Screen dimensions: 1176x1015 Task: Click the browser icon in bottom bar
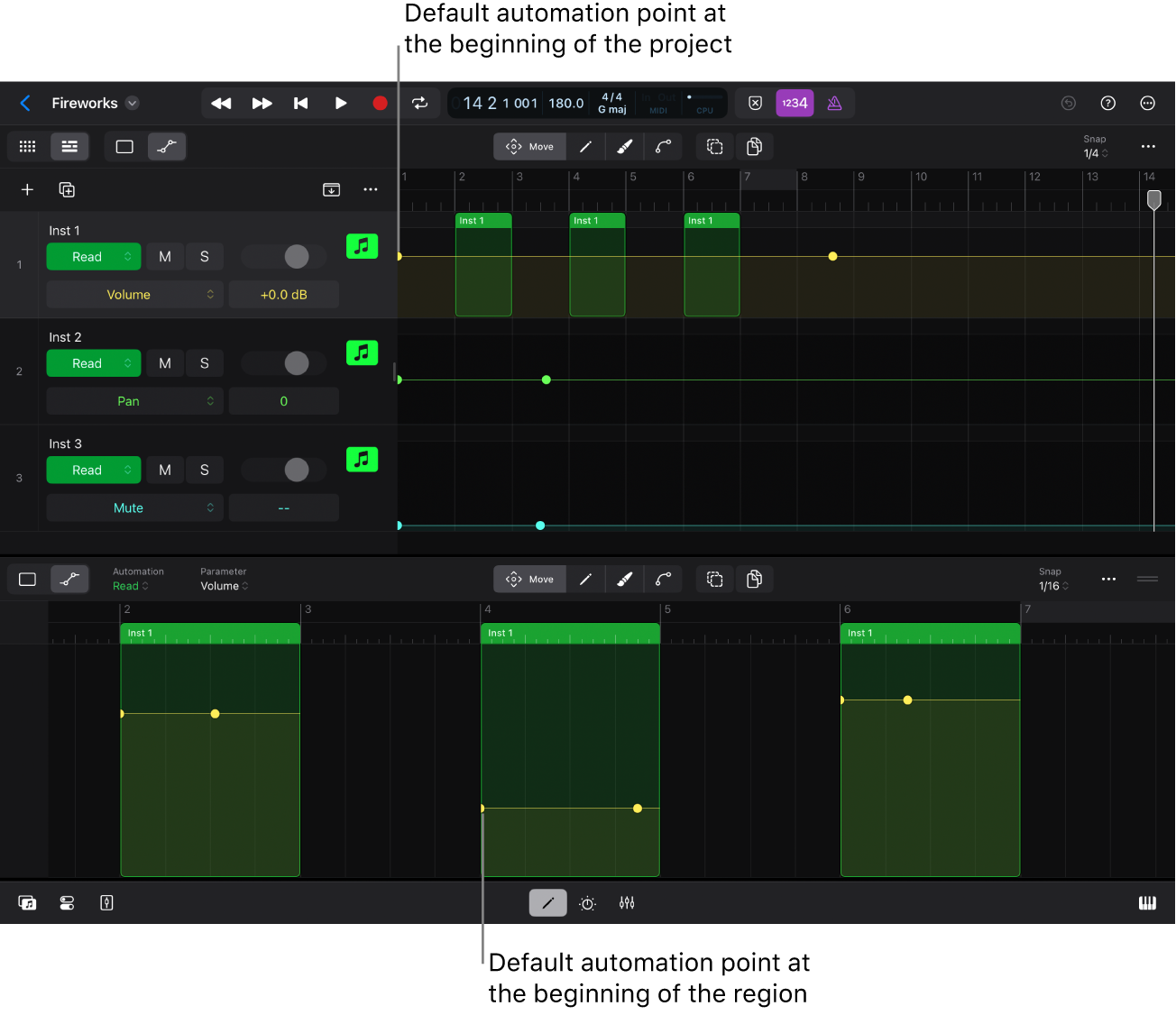(x=28, y=903)
